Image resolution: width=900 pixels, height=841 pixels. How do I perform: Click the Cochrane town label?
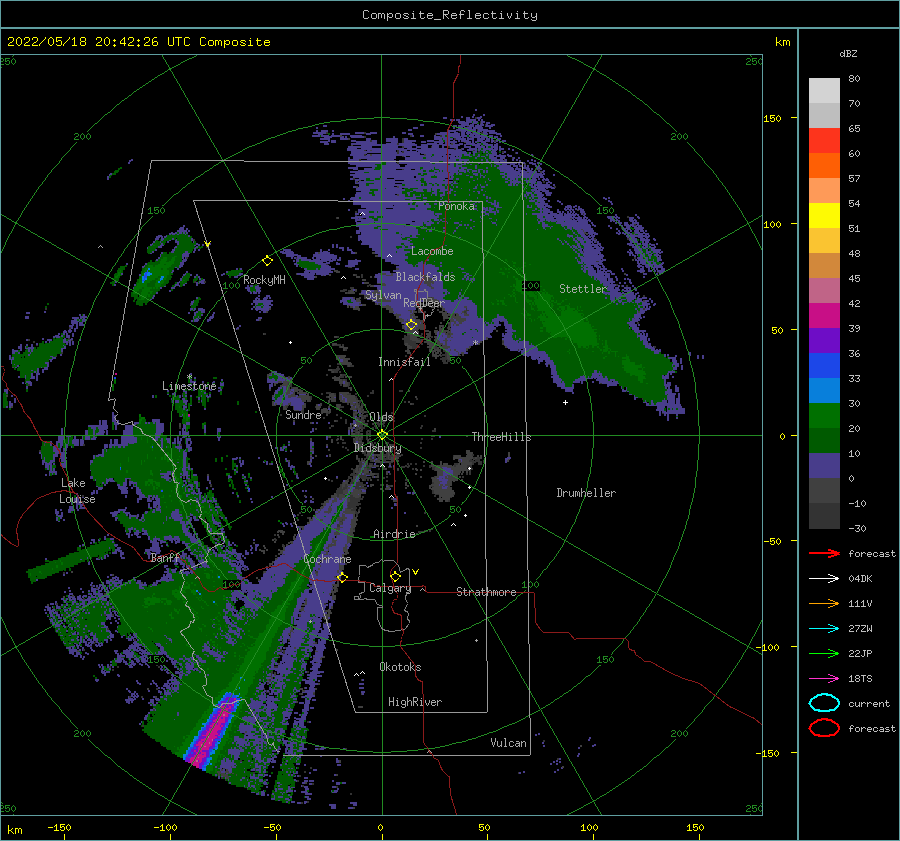coord(327,559)
